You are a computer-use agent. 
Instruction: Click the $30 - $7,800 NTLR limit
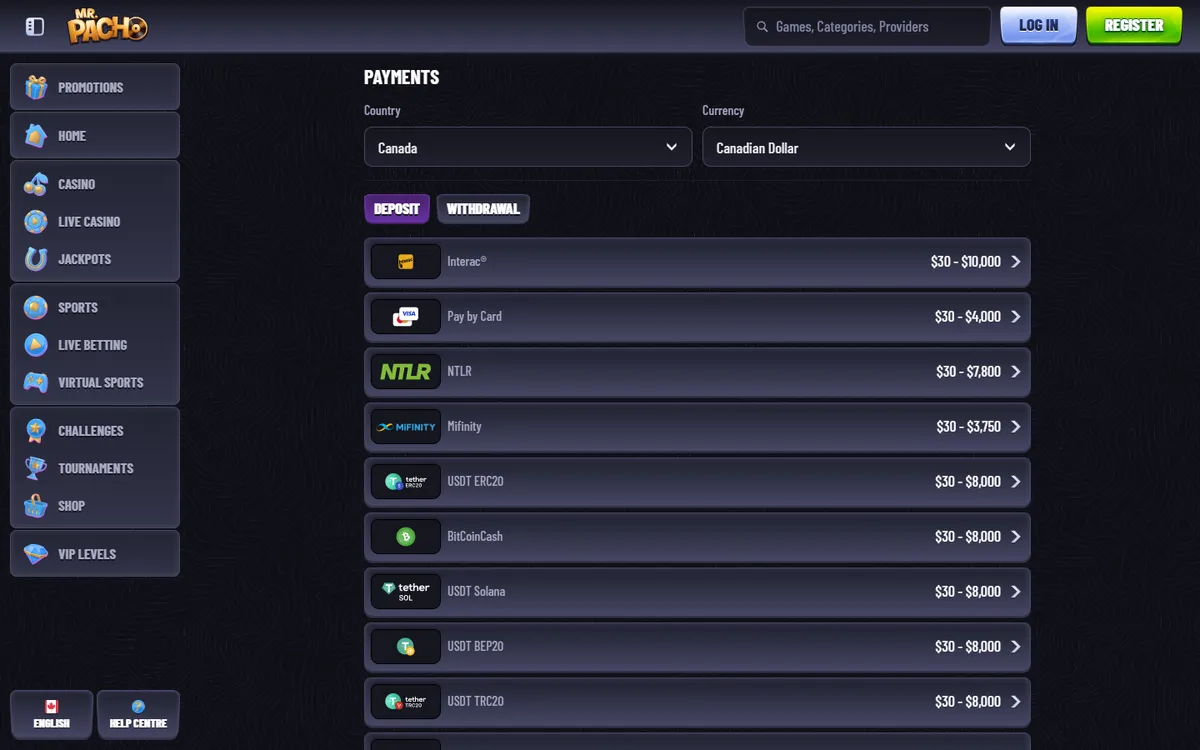pyautogui.click(x=968, y=371)
